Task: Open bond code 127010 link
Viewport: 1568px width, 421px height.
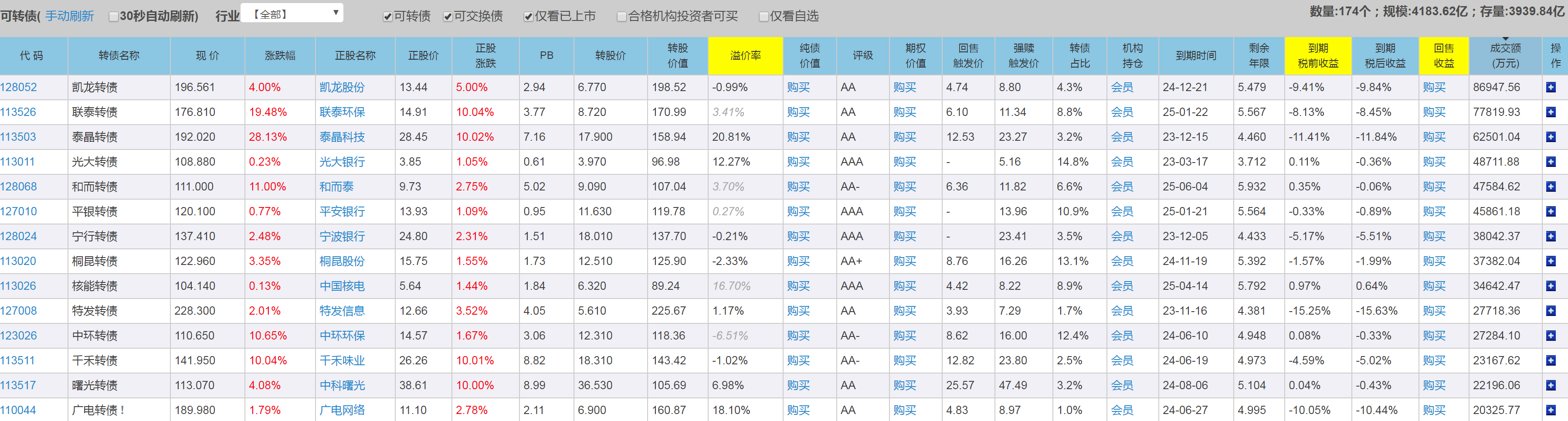Action: pyautogui.click(x=18, y=212)
